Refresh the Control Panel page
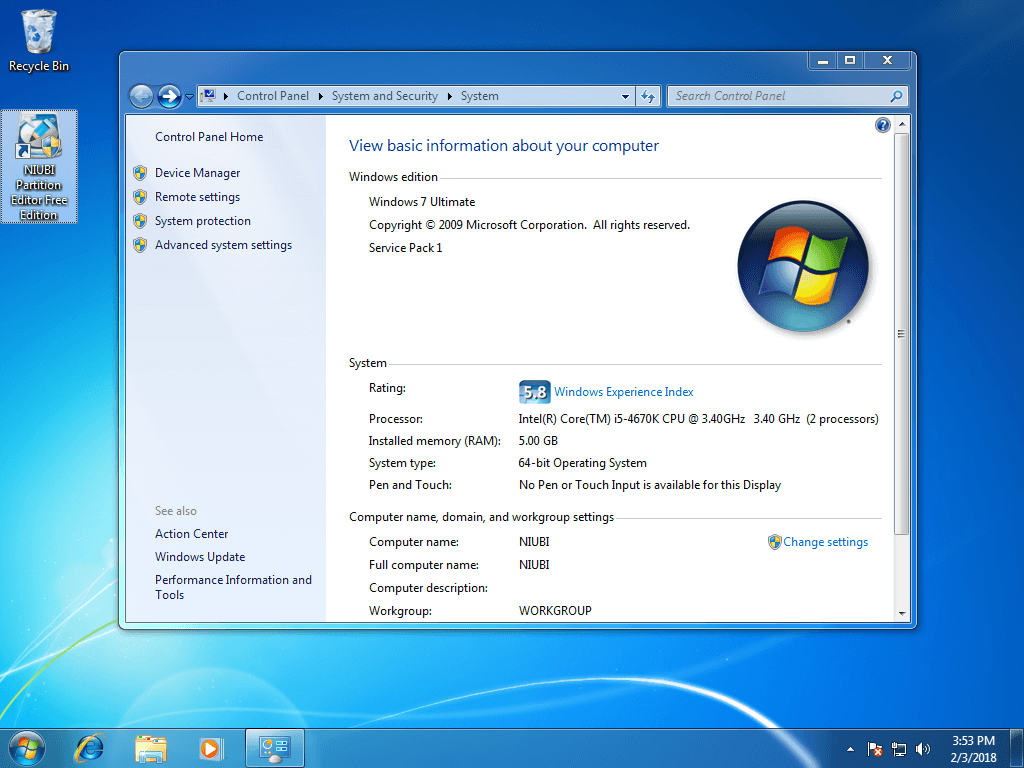 pos(648,97)
